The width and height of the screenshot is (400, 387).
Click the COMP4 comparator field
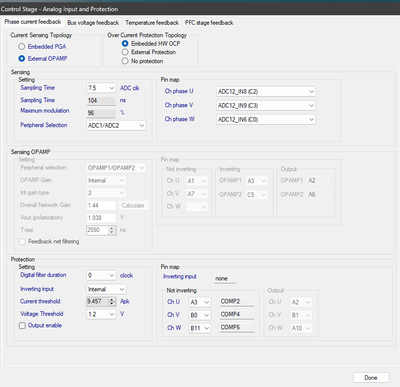[x=237, y=315]
